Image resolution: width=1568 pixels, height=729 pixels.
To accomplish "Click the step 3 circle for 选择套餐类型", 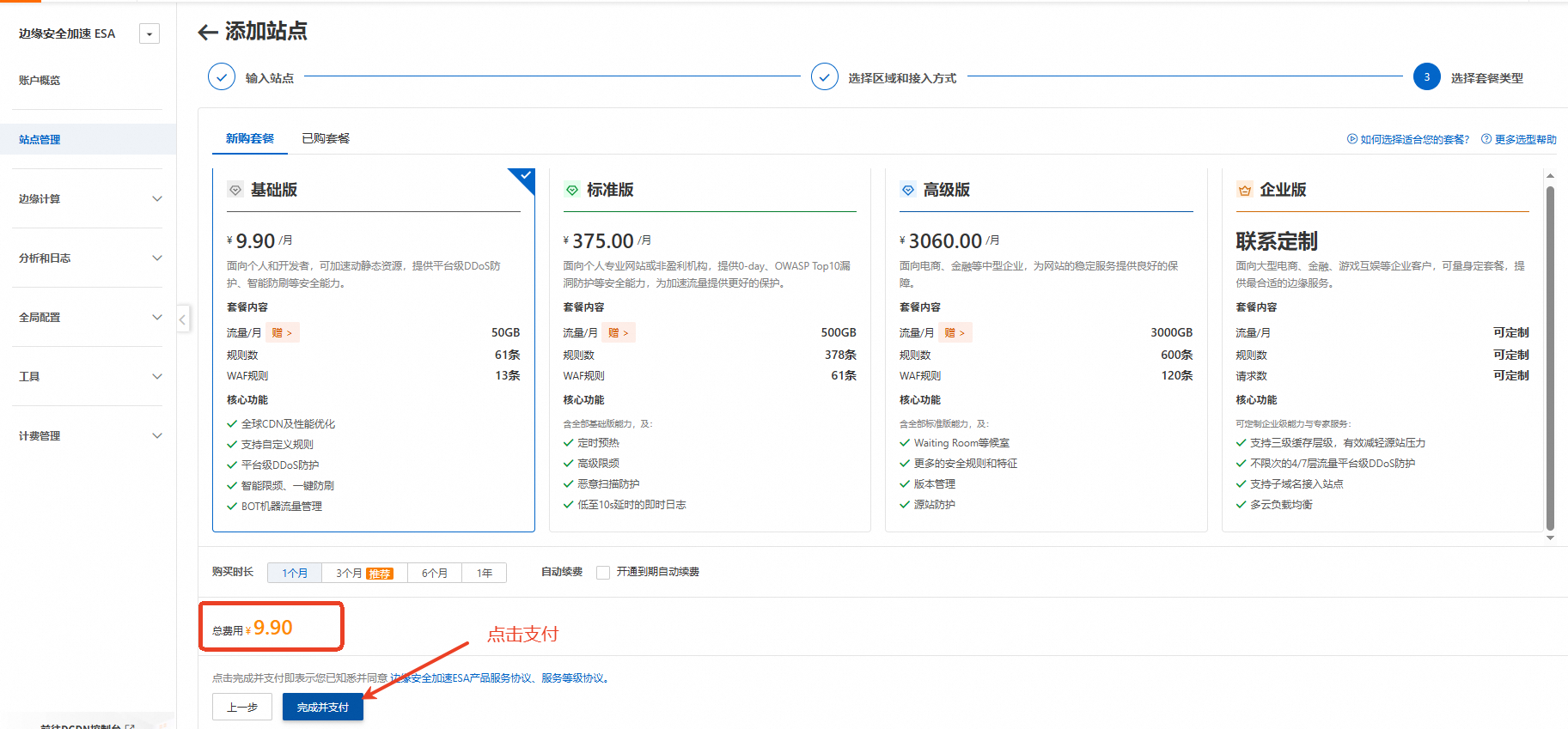I will click(1427, 76).
